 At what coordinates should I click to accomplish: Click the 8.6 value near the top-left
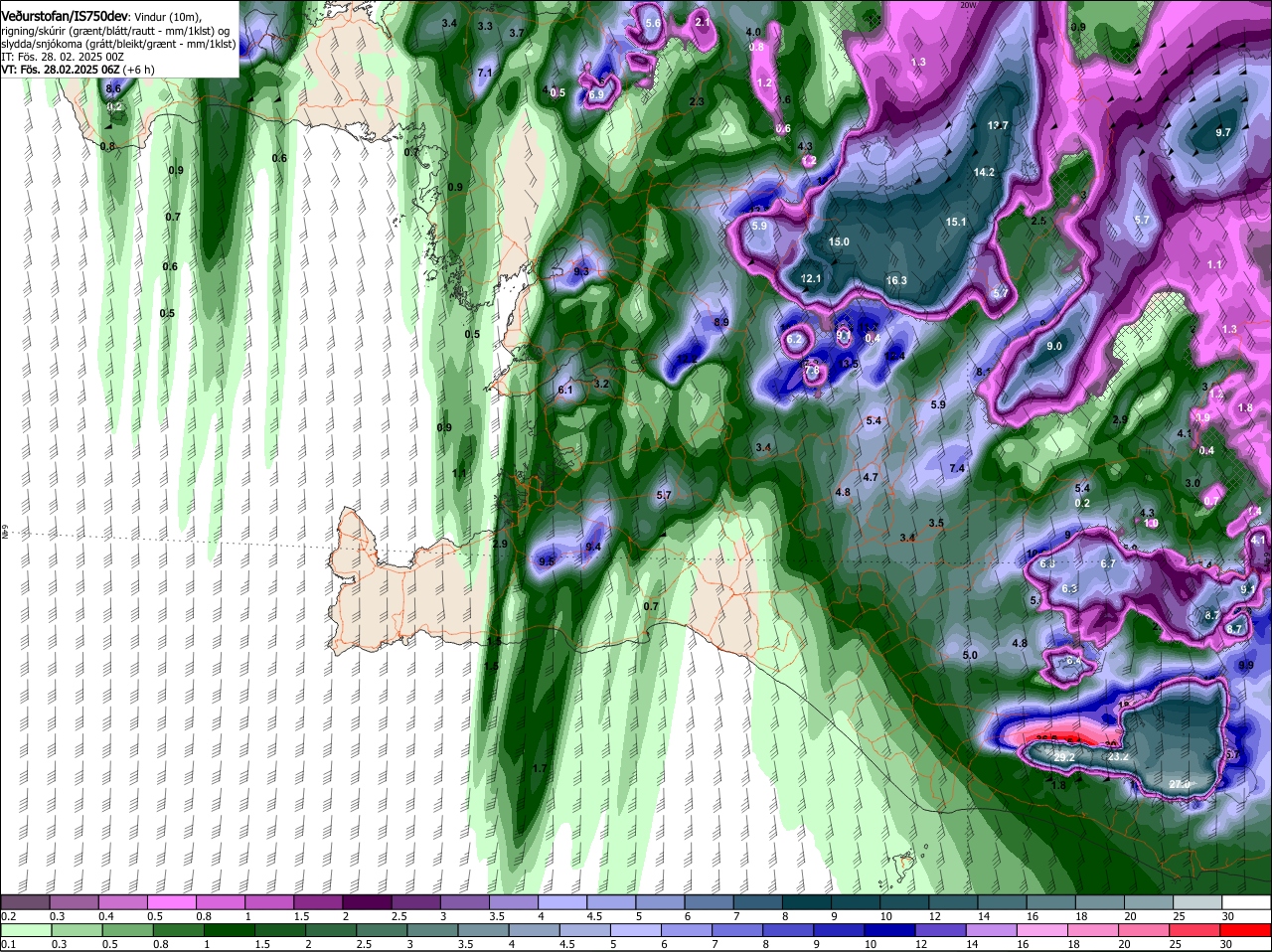113,89
